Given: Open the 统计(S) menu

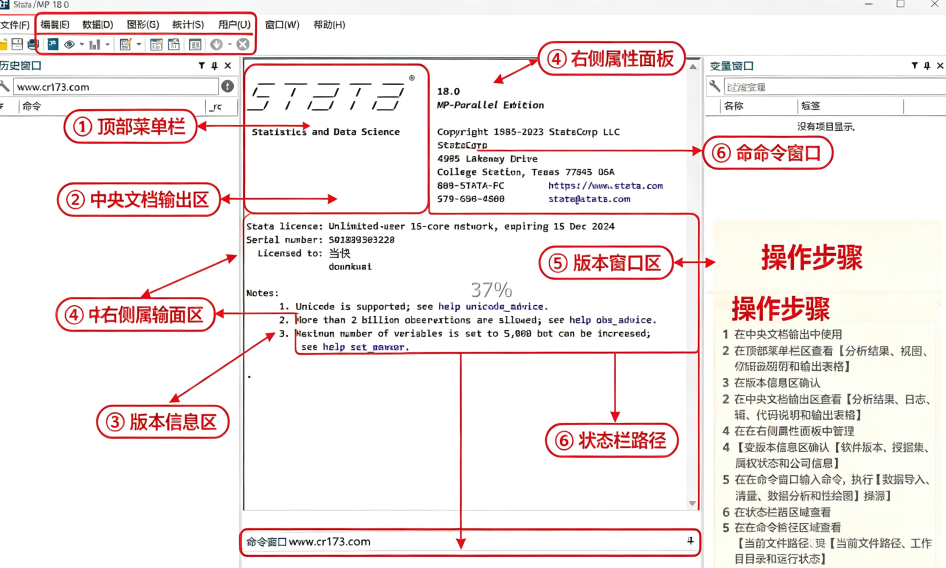Looking at the screenshot, I should [x=188, y=25].
